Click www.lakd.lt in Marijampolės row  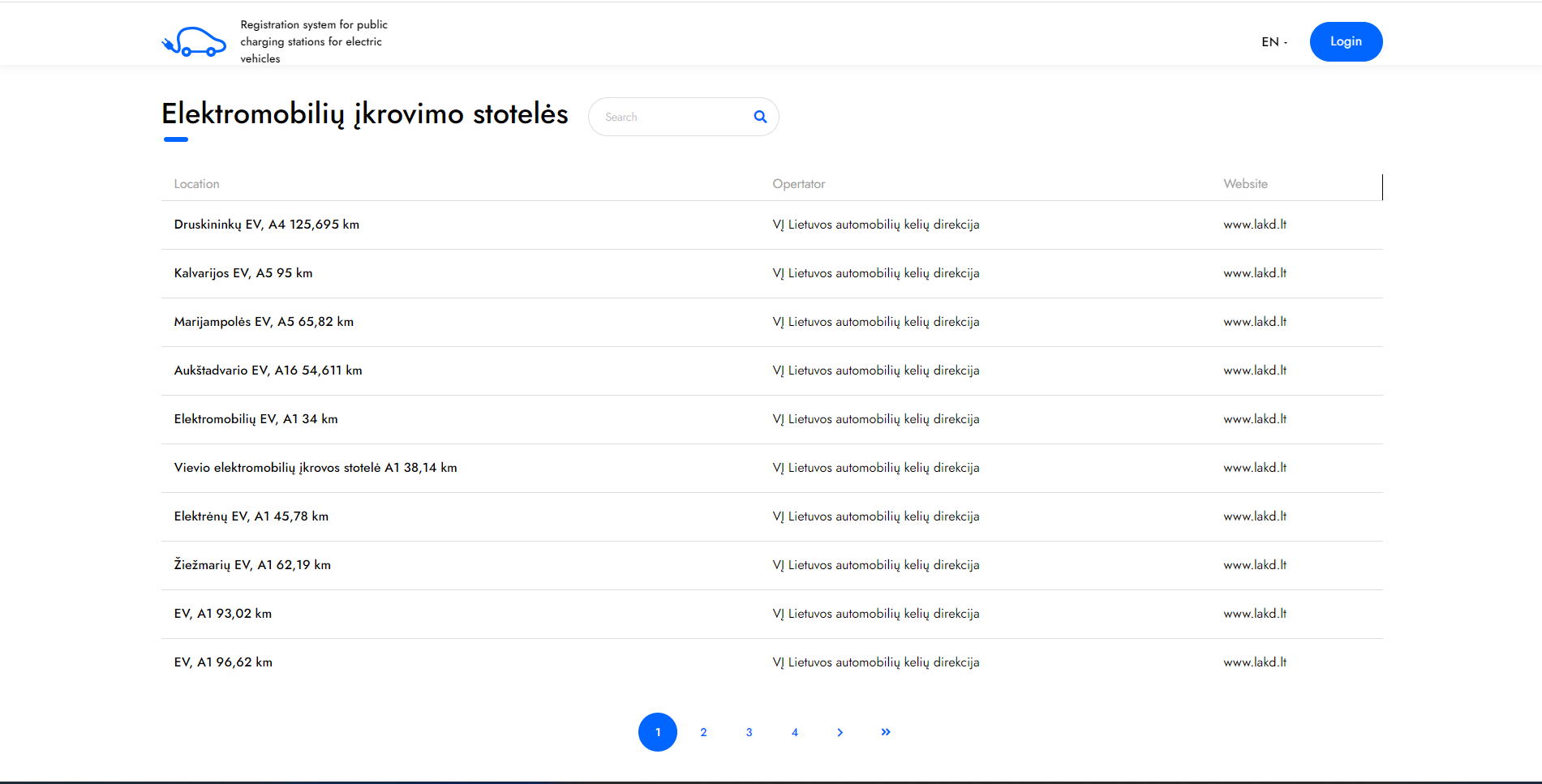pyautogui.click(x=1255, y=322)
